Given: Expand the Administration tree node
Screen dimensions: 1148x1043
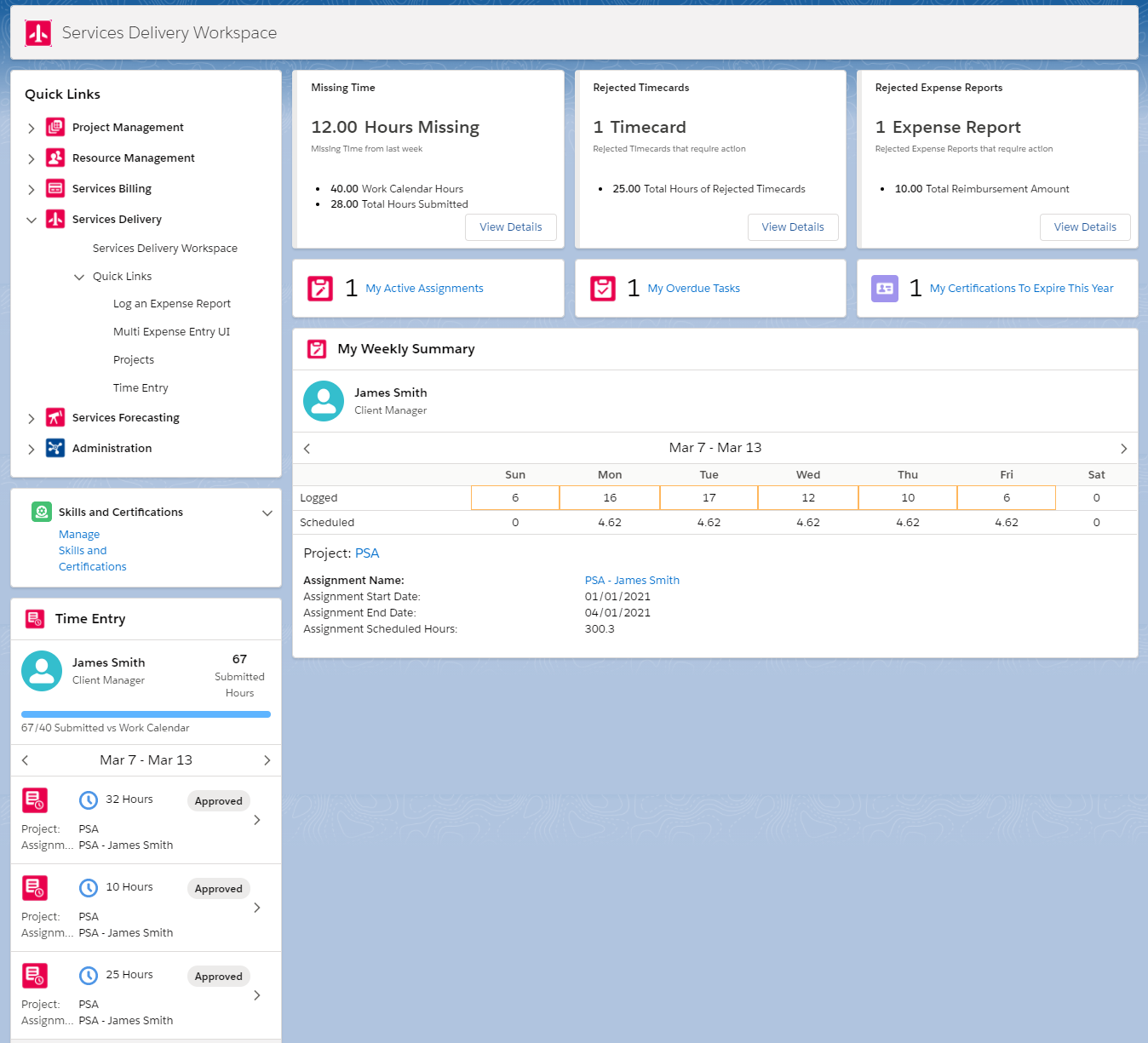Looking at the screenshot, I should 32,450.
